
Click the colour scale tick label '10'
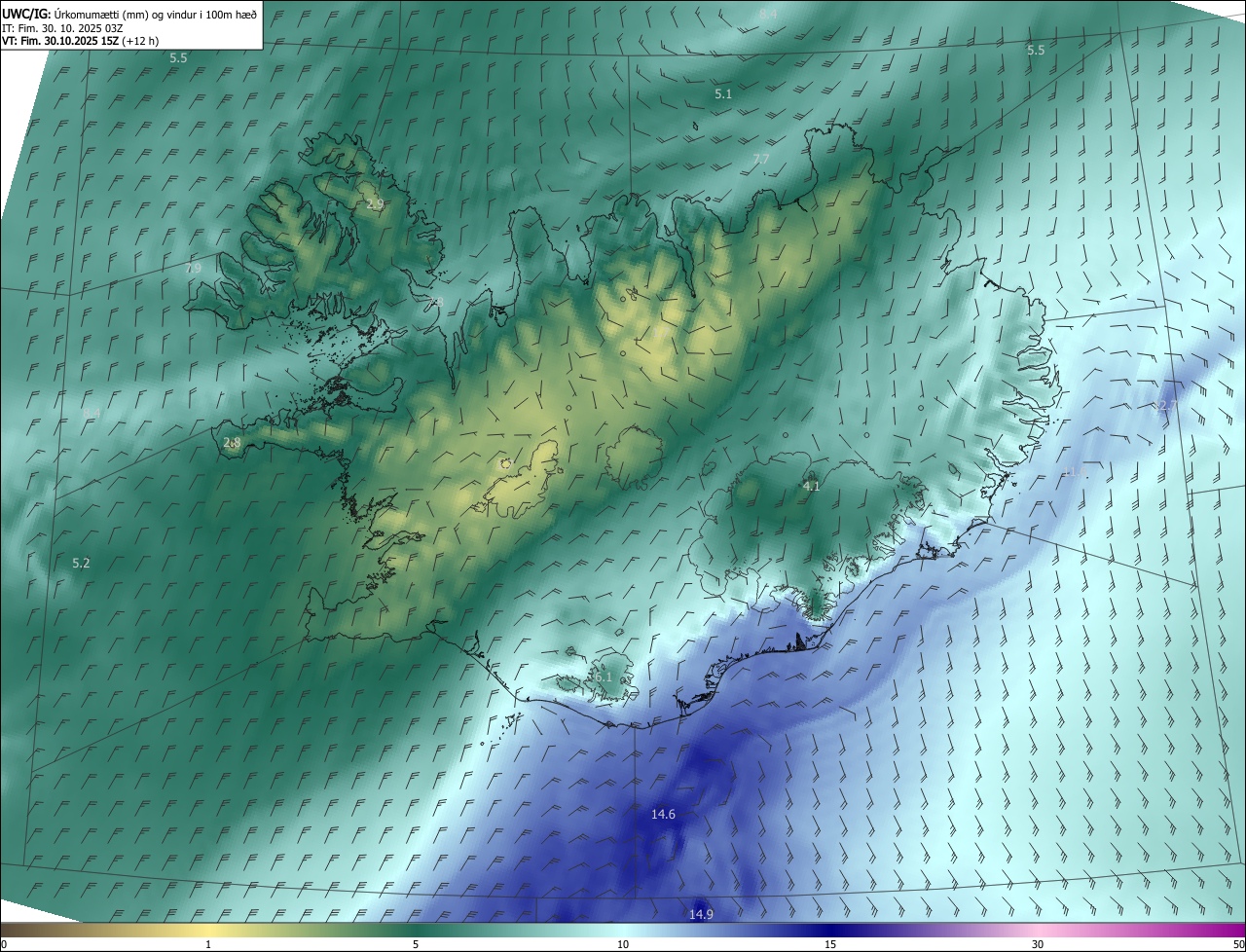[623, 944]
